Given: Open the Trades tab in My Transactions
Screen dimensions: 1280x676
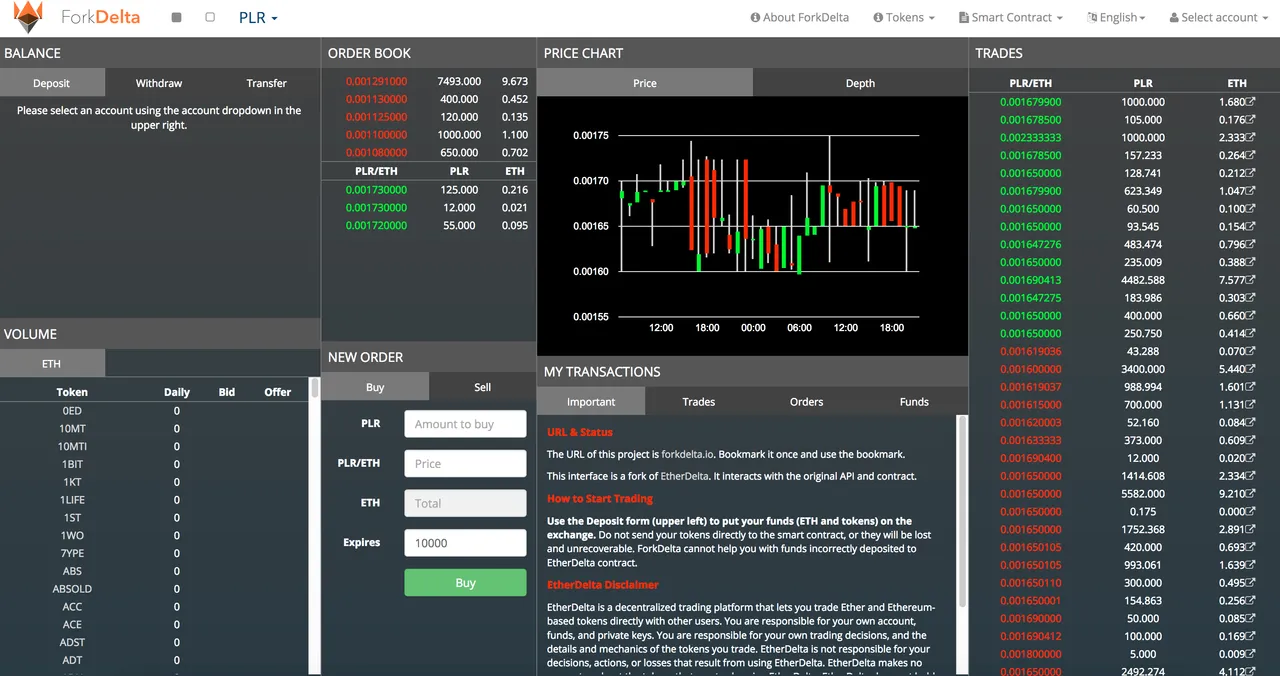Looking at the screenshot, I should (x=698, y=401).
